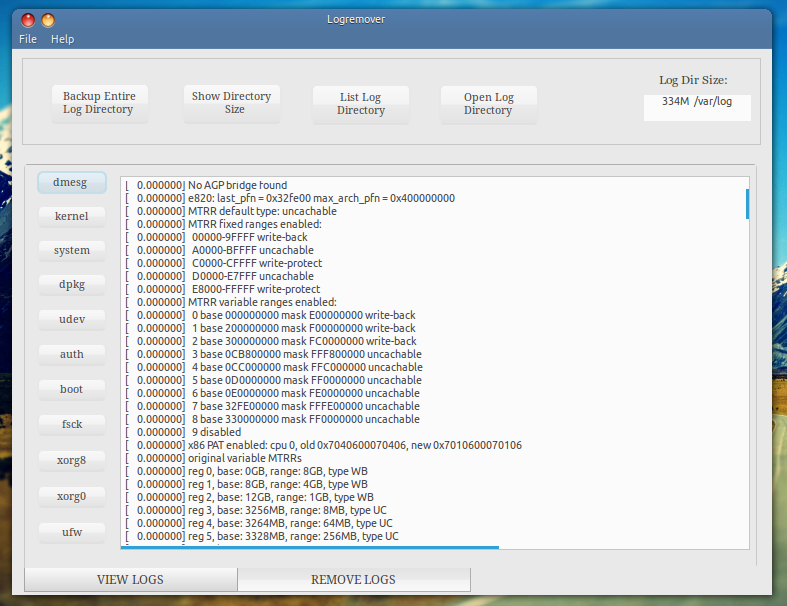Switch to the VIEW LOGS tab

(130, 579)
